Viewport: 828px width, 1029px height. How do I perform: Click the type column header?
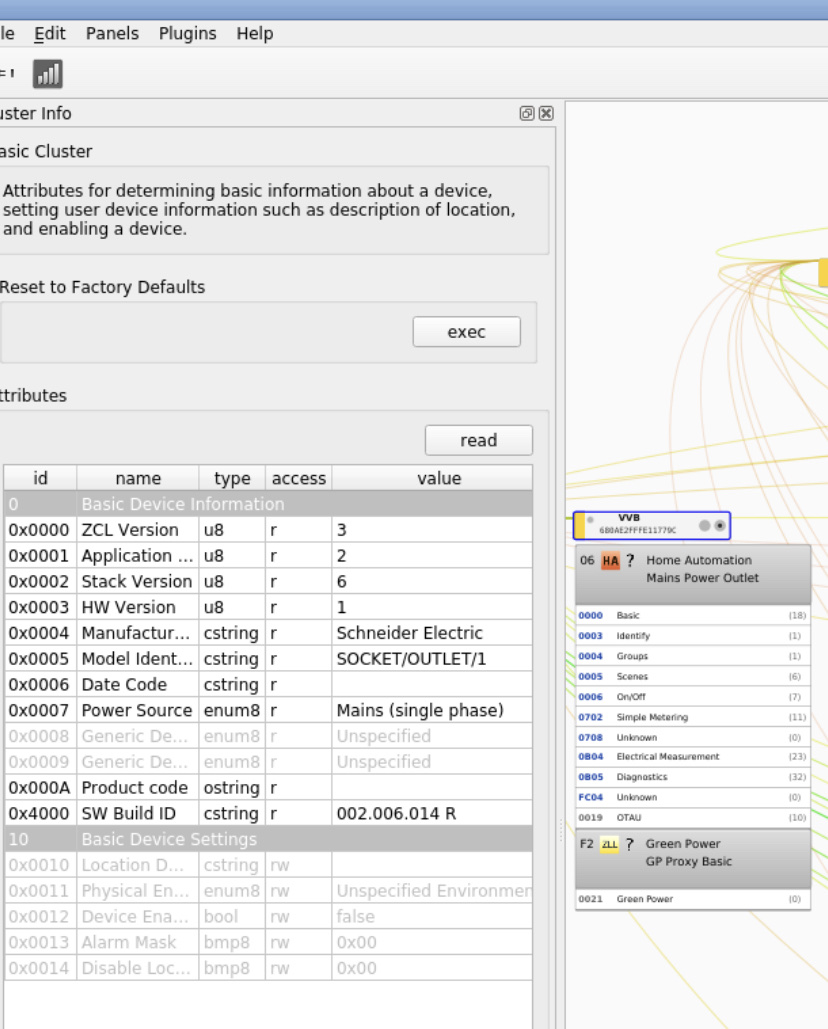pyautogui.click(x=232, y=478)
